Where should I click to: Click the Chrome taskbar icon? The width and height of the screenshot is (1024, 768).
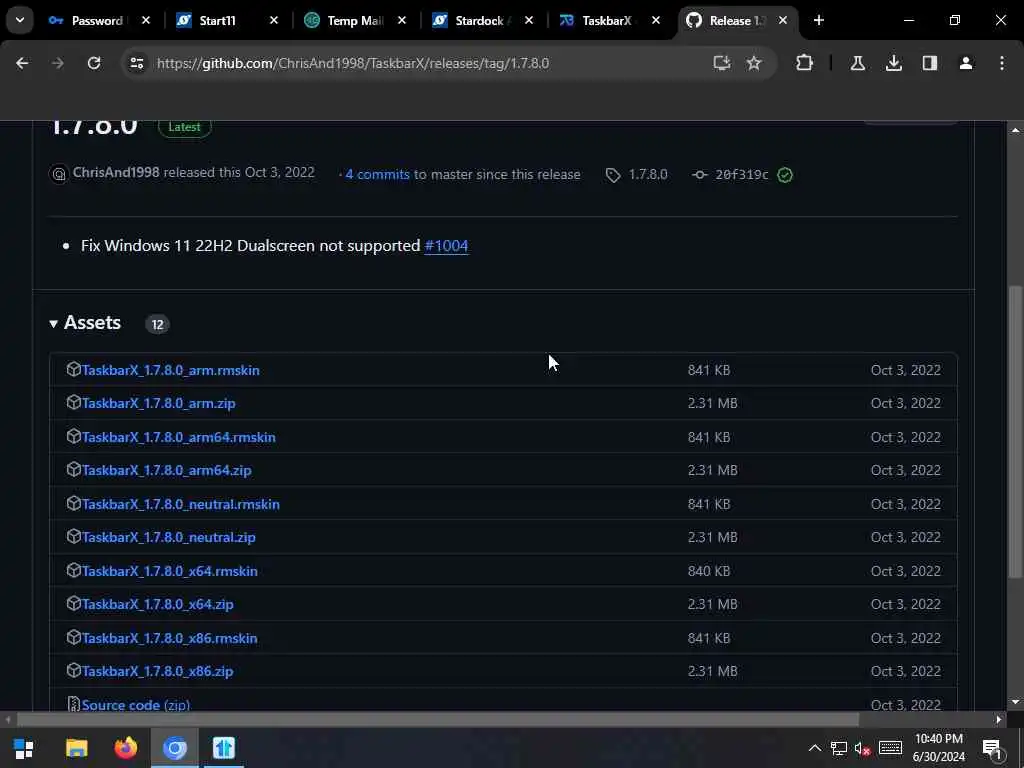point(174,748)
